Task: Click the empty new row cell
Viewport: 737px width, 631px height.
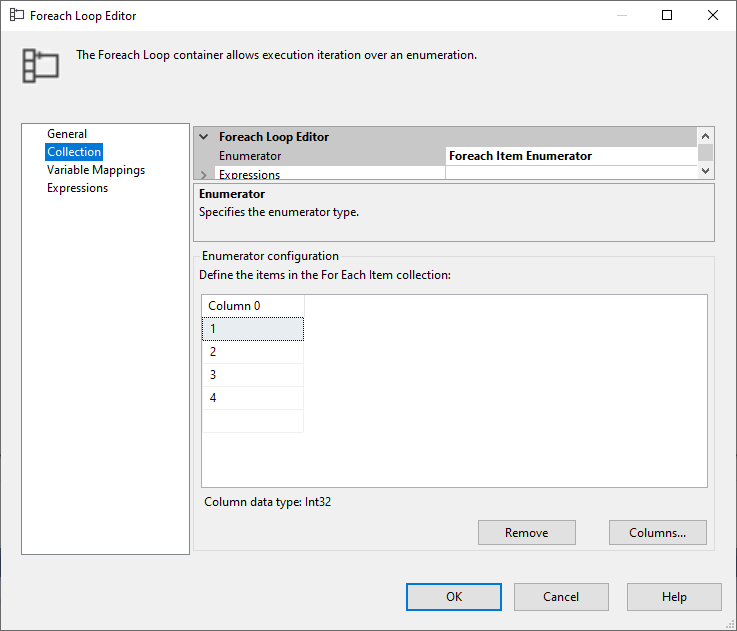Action: (252, 421)
